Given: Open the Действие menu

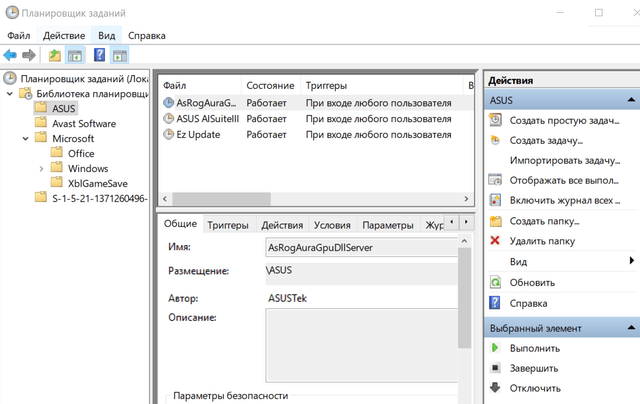Looking at the screenshot, I should point(64,36).
